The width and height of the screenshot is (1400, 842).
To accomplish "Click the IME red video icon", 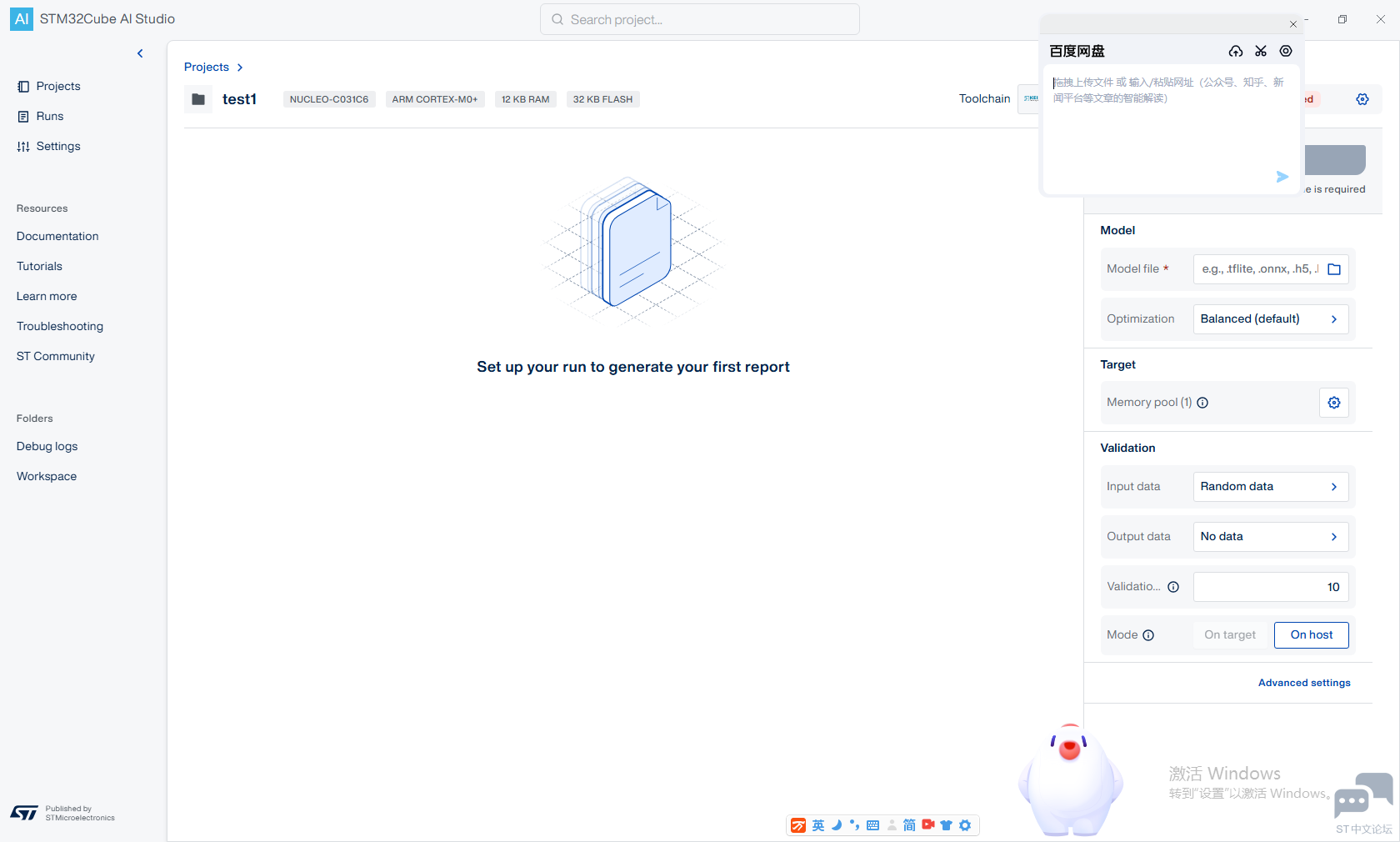I will tap(928, 824).
